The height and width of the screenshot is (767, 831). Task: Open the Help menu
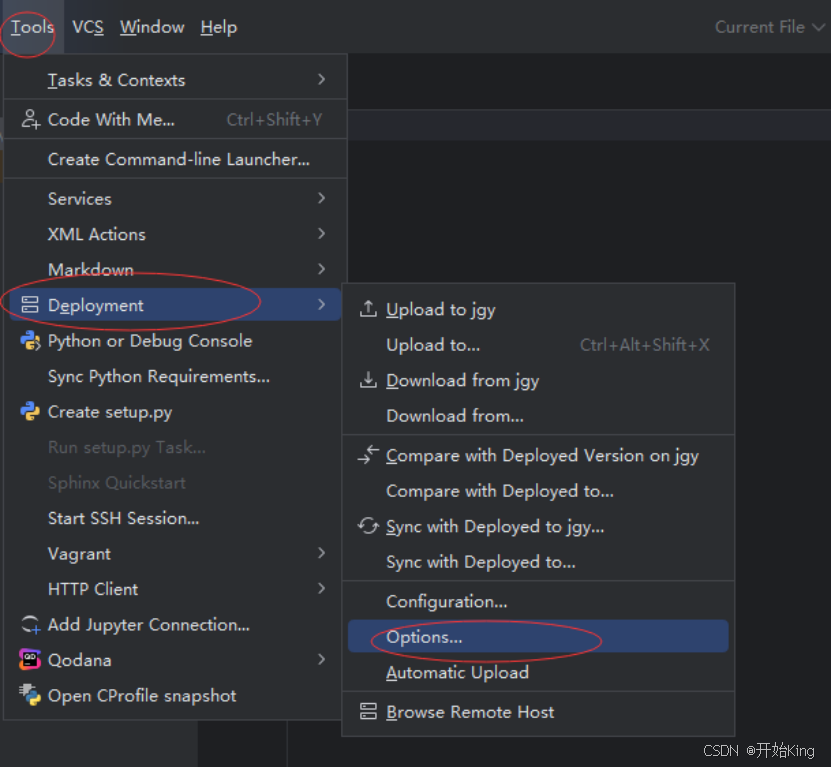pos(219,27)
